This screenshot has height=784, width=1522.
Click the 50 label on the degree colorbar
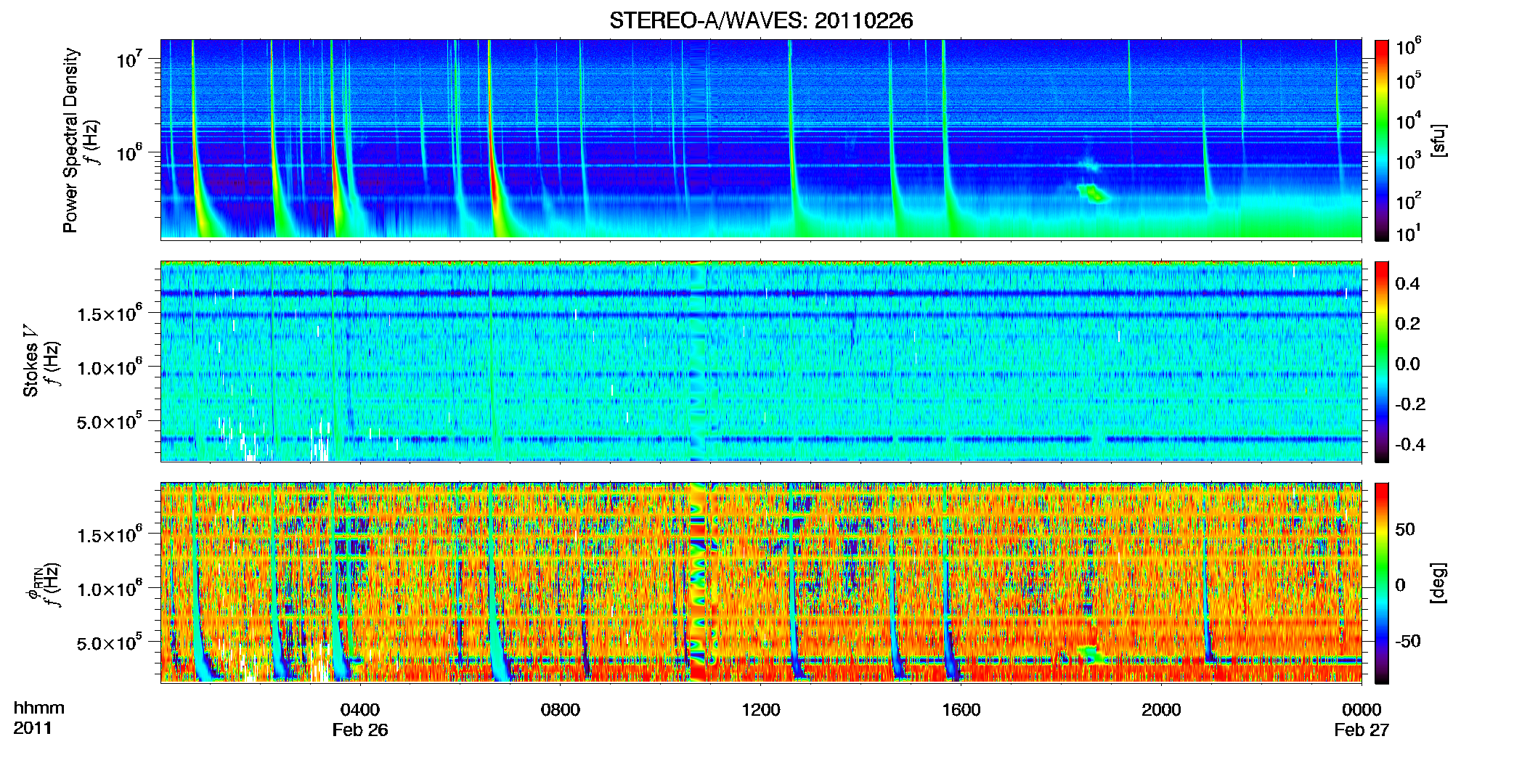(x=1405, y=528)
